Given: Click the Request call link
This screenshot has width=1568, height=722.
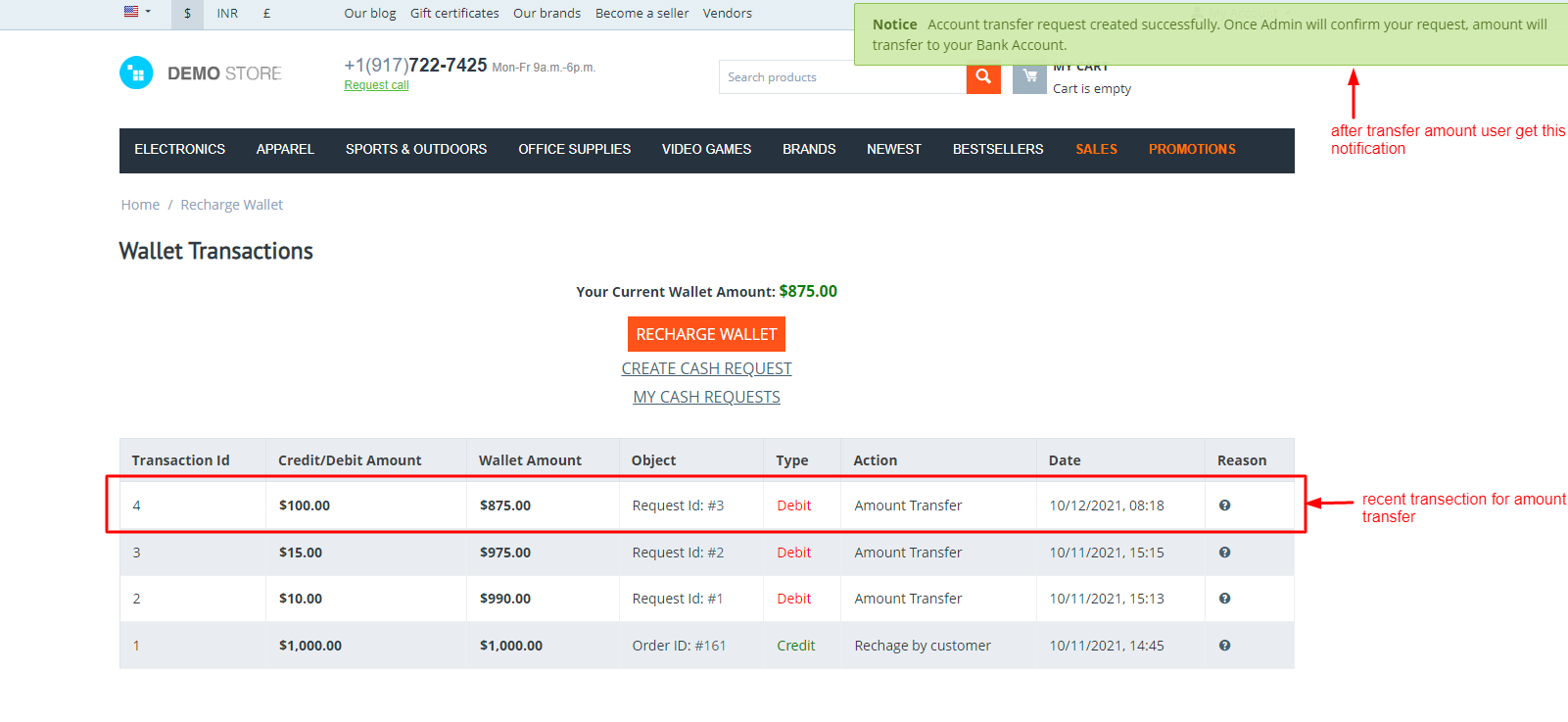Looking at the screenshot, I should [376, 85].
